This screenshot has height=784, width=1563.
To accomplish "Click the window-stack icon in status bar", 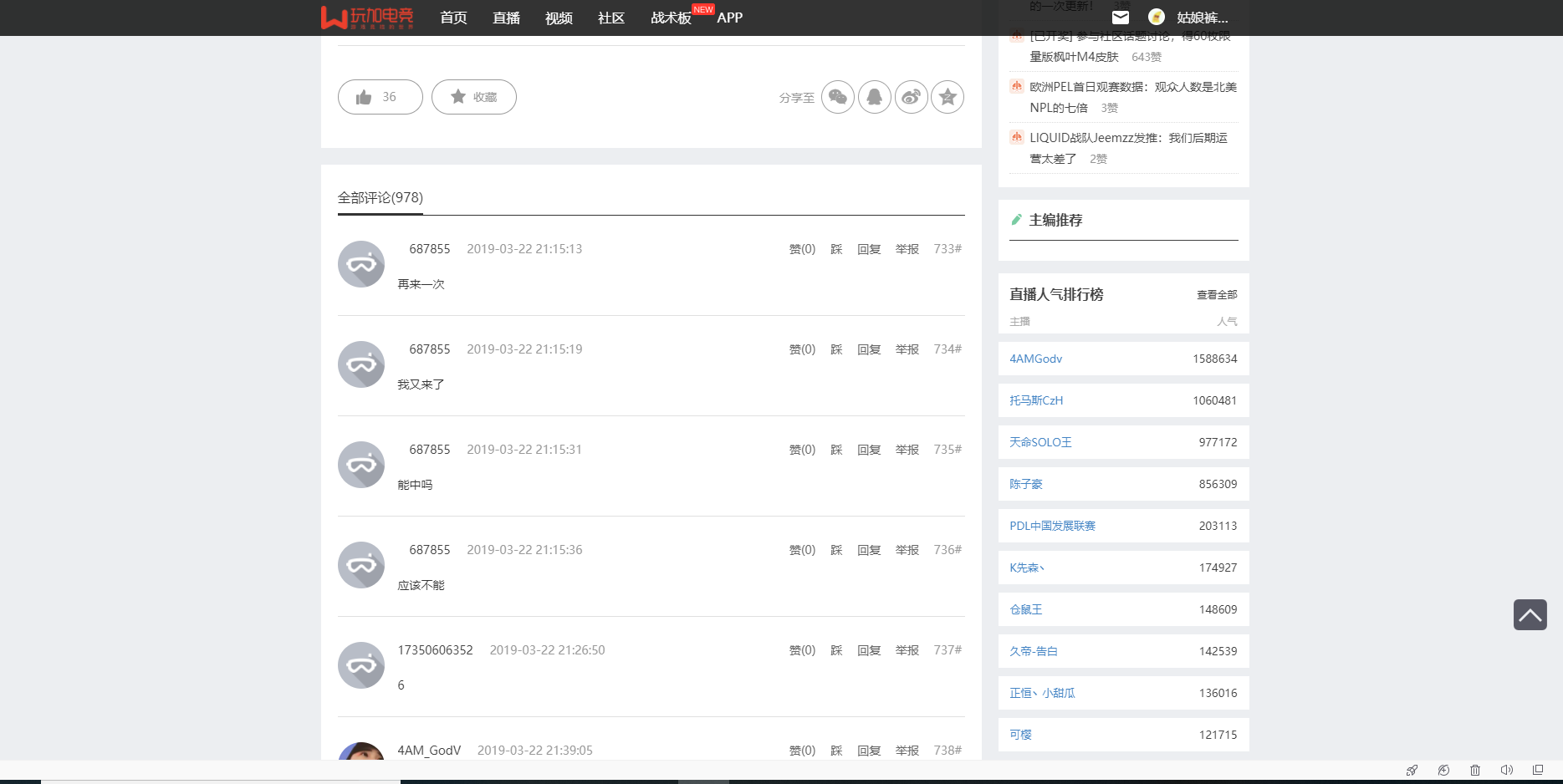I will (1538, 770).
